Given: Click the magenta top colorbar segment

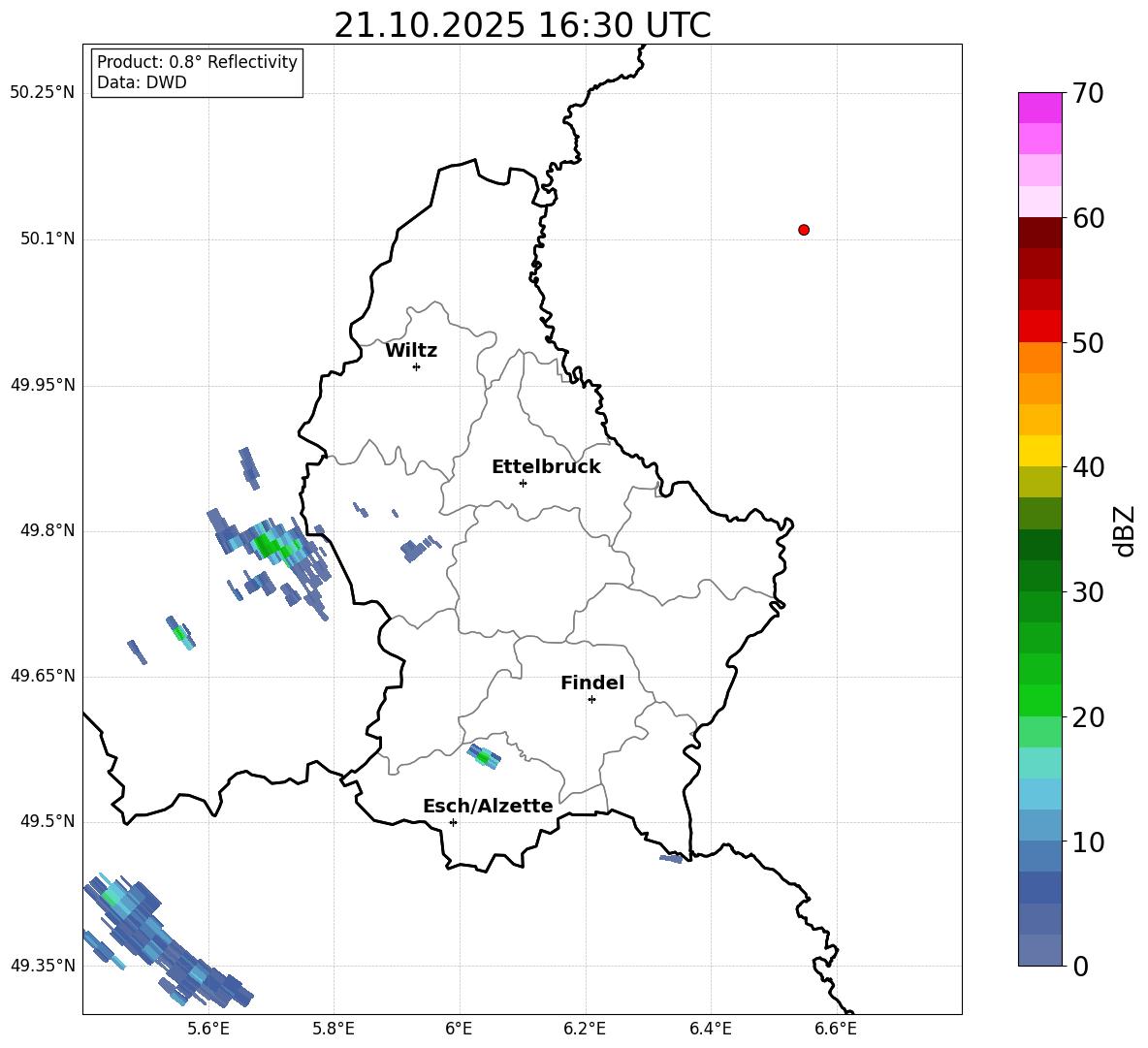Looking at the screenshot, I should pos(1039,109).
